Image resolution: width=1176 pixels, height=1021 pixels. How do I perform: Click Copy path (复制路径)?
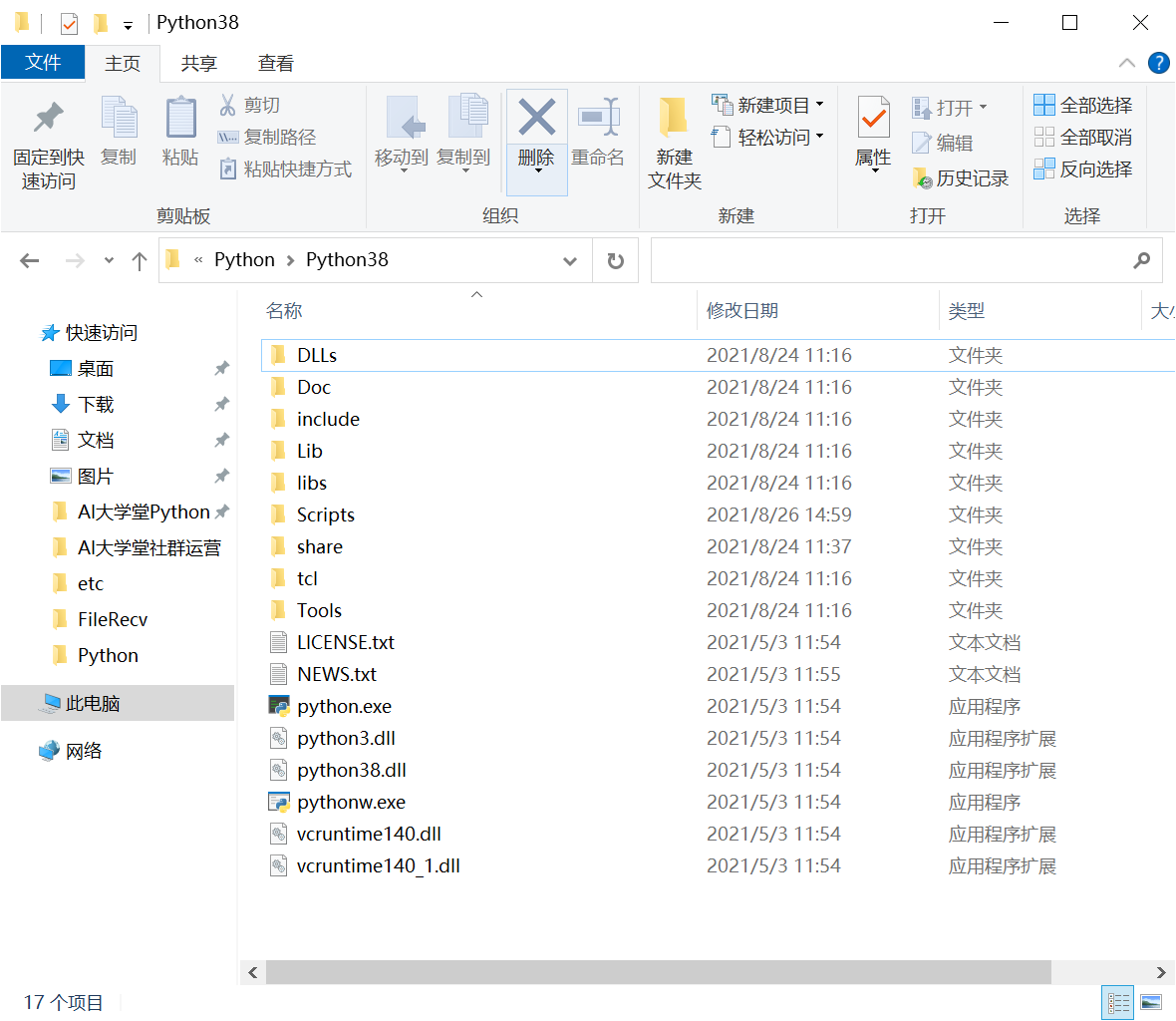click(267, 138)
